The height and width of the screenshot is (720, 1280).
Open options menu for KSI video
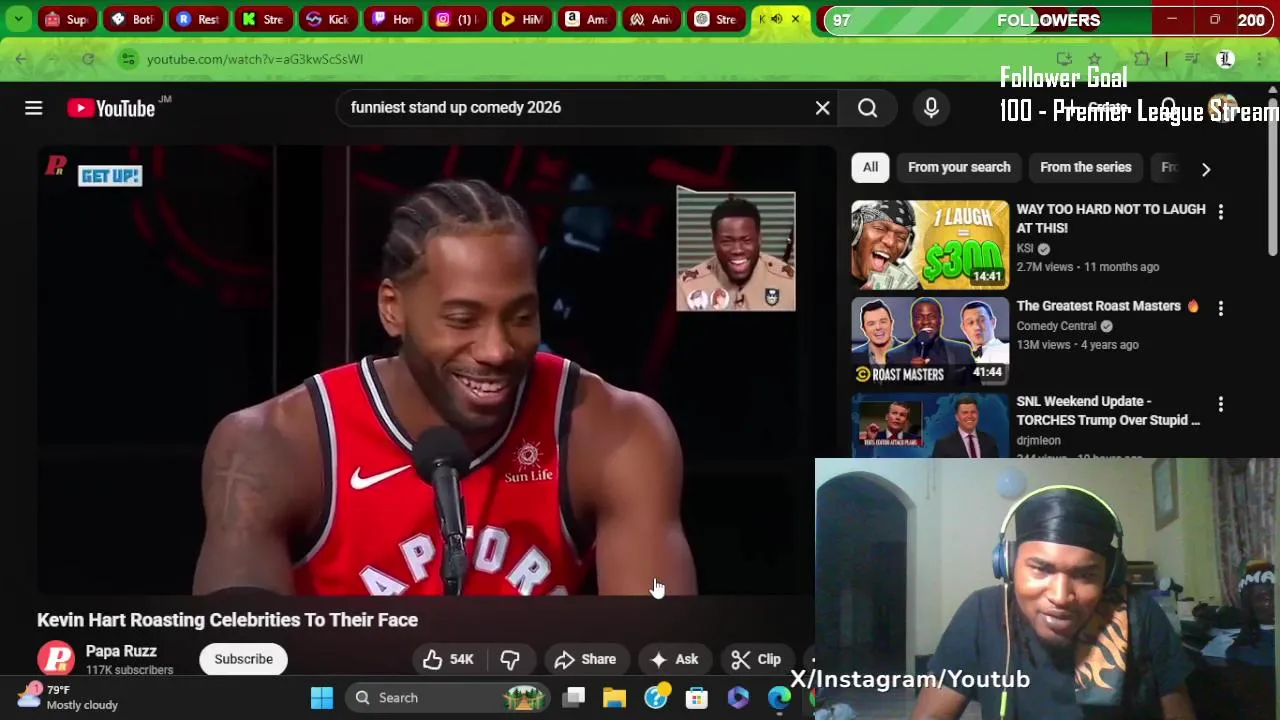[x=1220, y=212]
